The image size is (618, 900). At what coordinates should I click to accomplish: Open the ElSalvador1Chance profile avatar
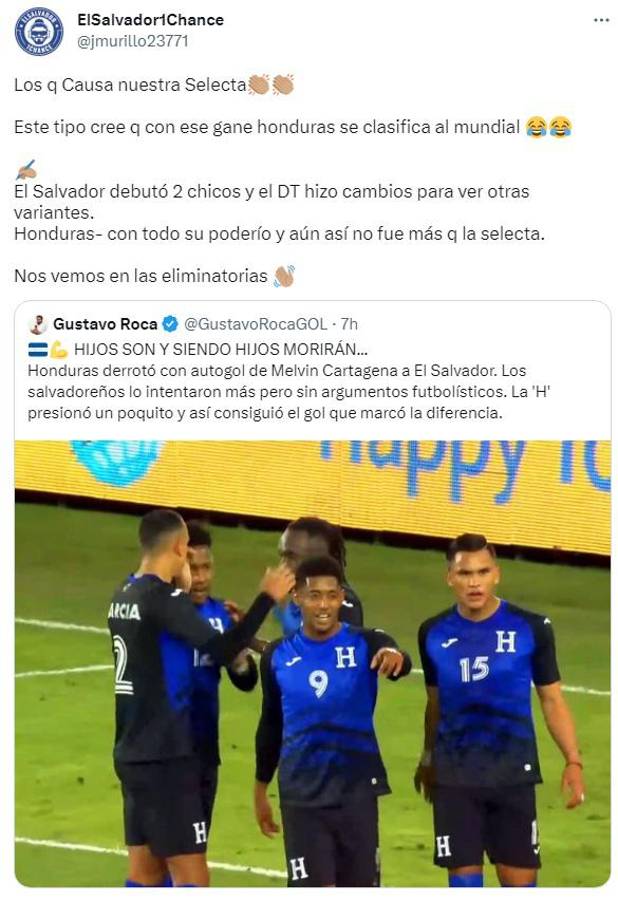pos(38,32)
